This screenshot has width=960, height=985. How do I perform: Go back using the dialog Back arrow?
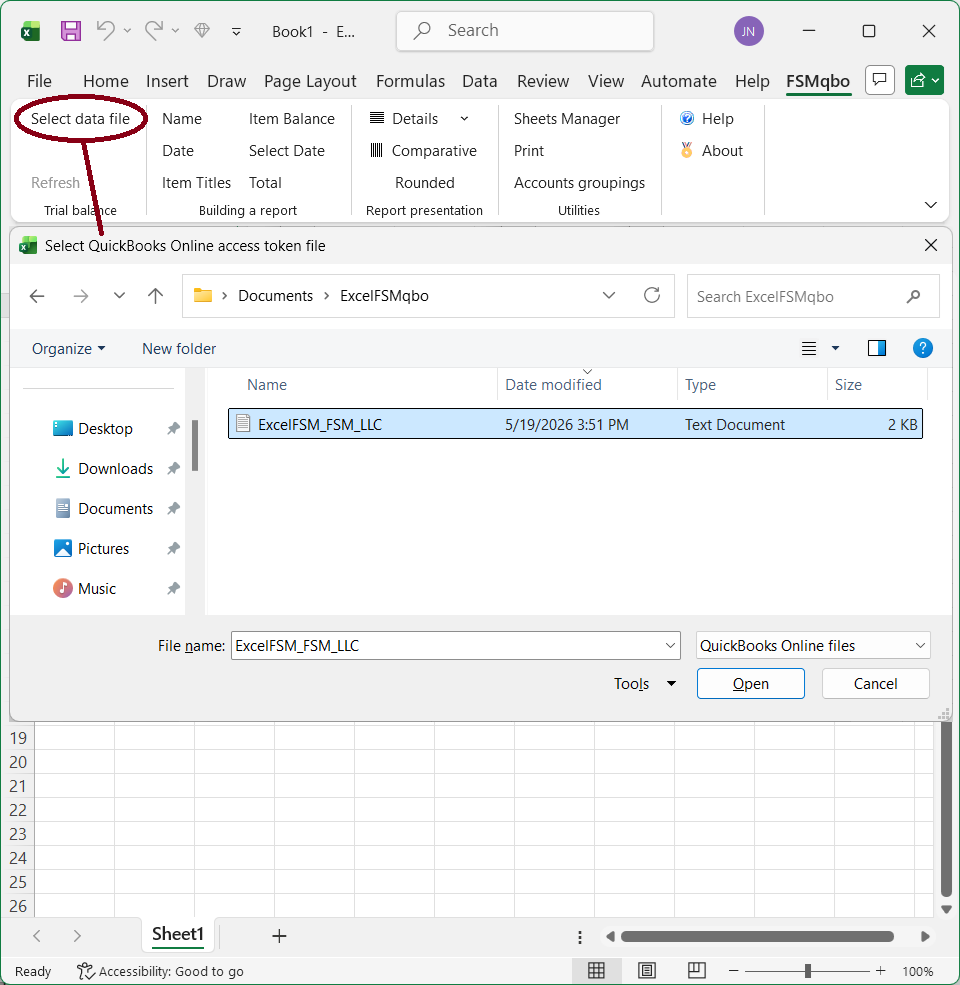pos(37,296)
